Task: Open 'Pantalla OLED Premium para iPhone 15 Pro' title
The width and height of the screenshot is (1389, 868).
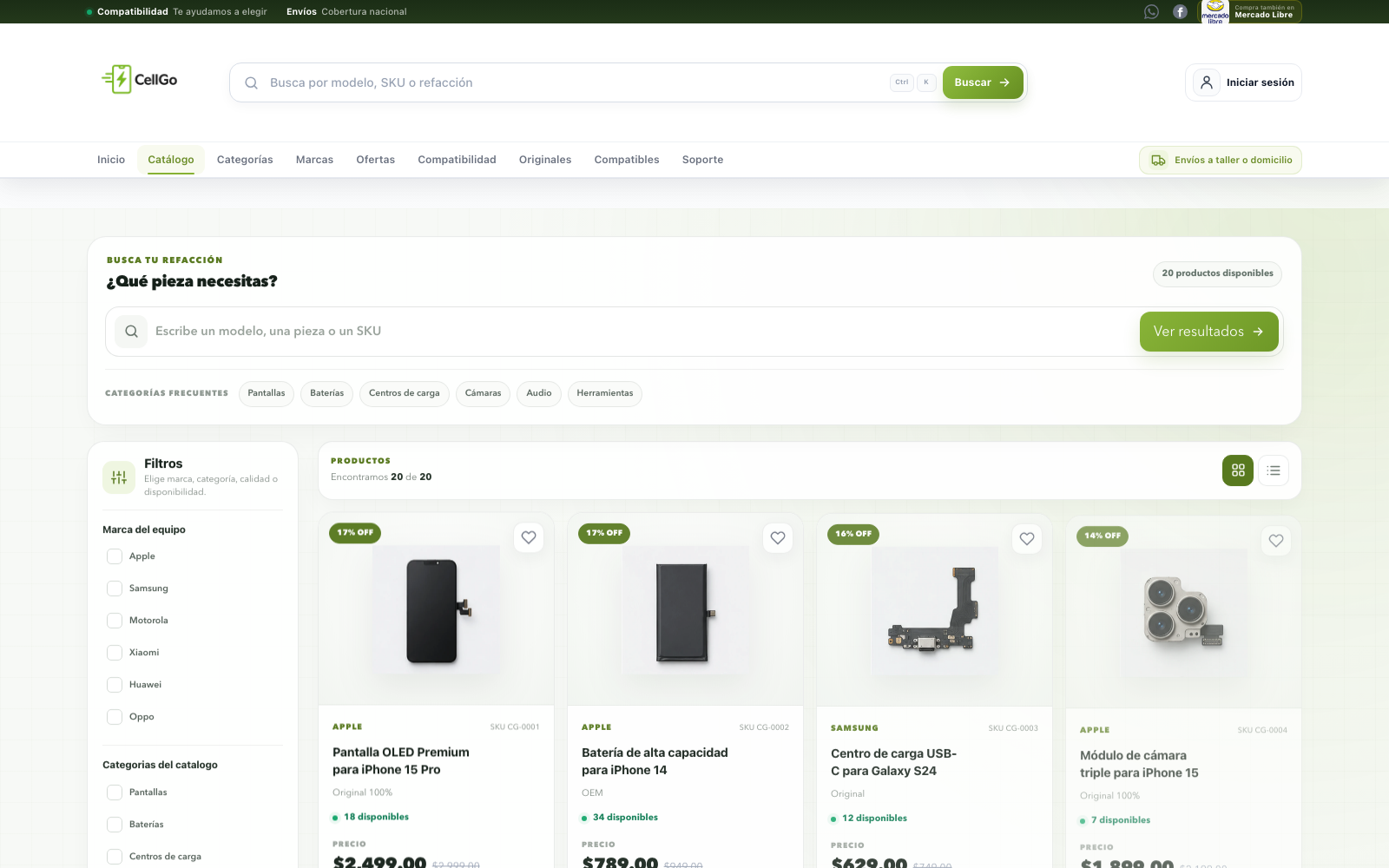Action: click(x=401, y=761)
